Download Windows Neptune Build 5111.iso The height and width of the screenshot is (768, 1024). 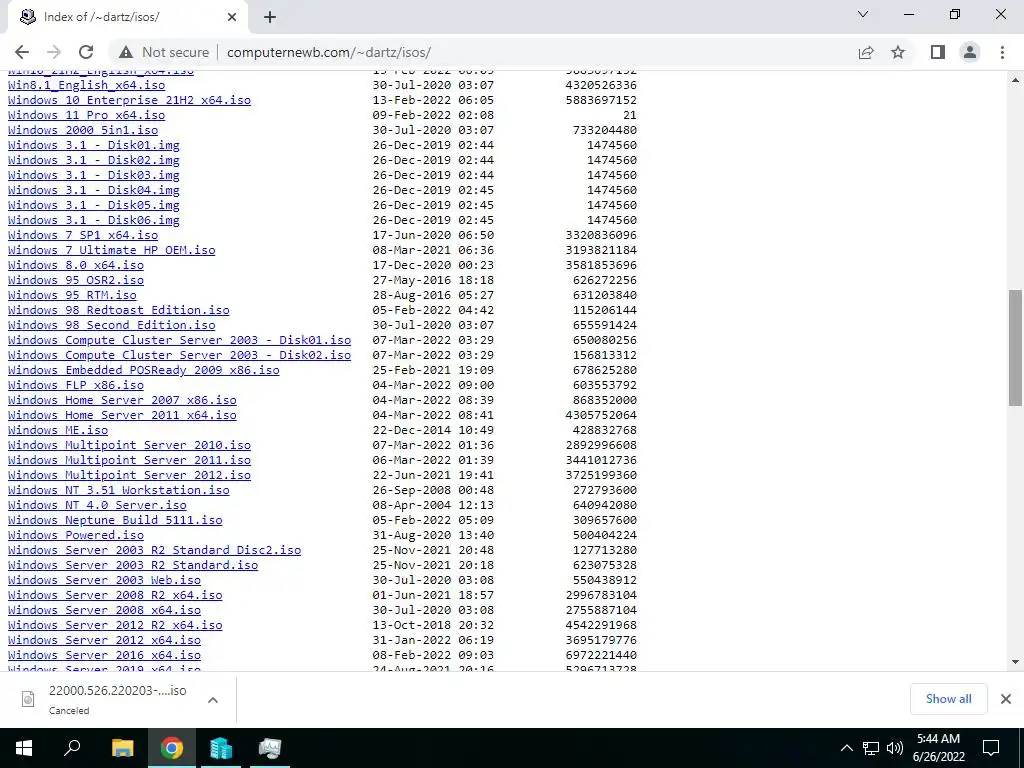(115, 520)
